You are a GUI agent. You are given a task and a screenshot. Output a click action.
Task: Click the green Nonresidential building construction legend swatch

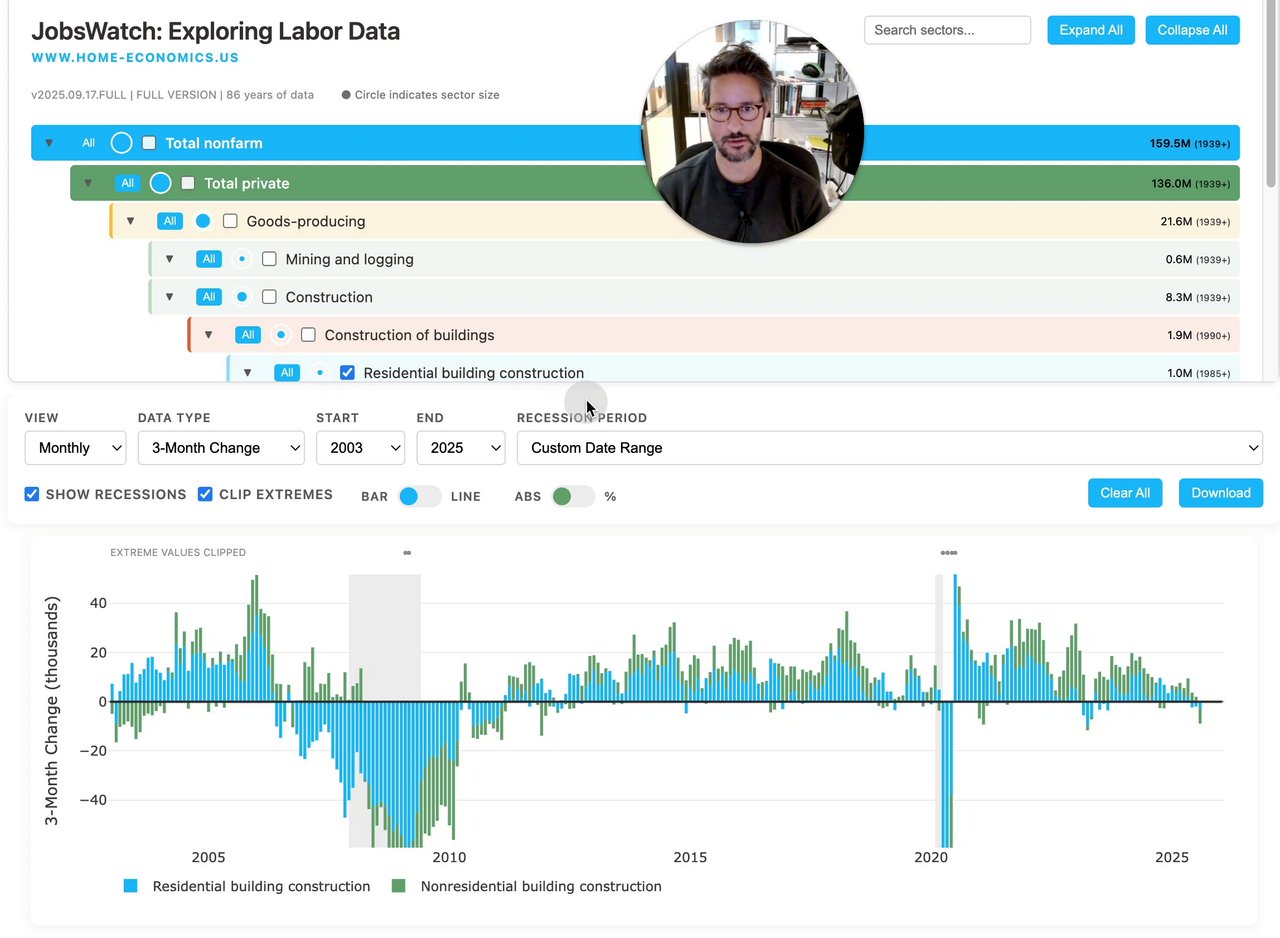tap(398, 886)
